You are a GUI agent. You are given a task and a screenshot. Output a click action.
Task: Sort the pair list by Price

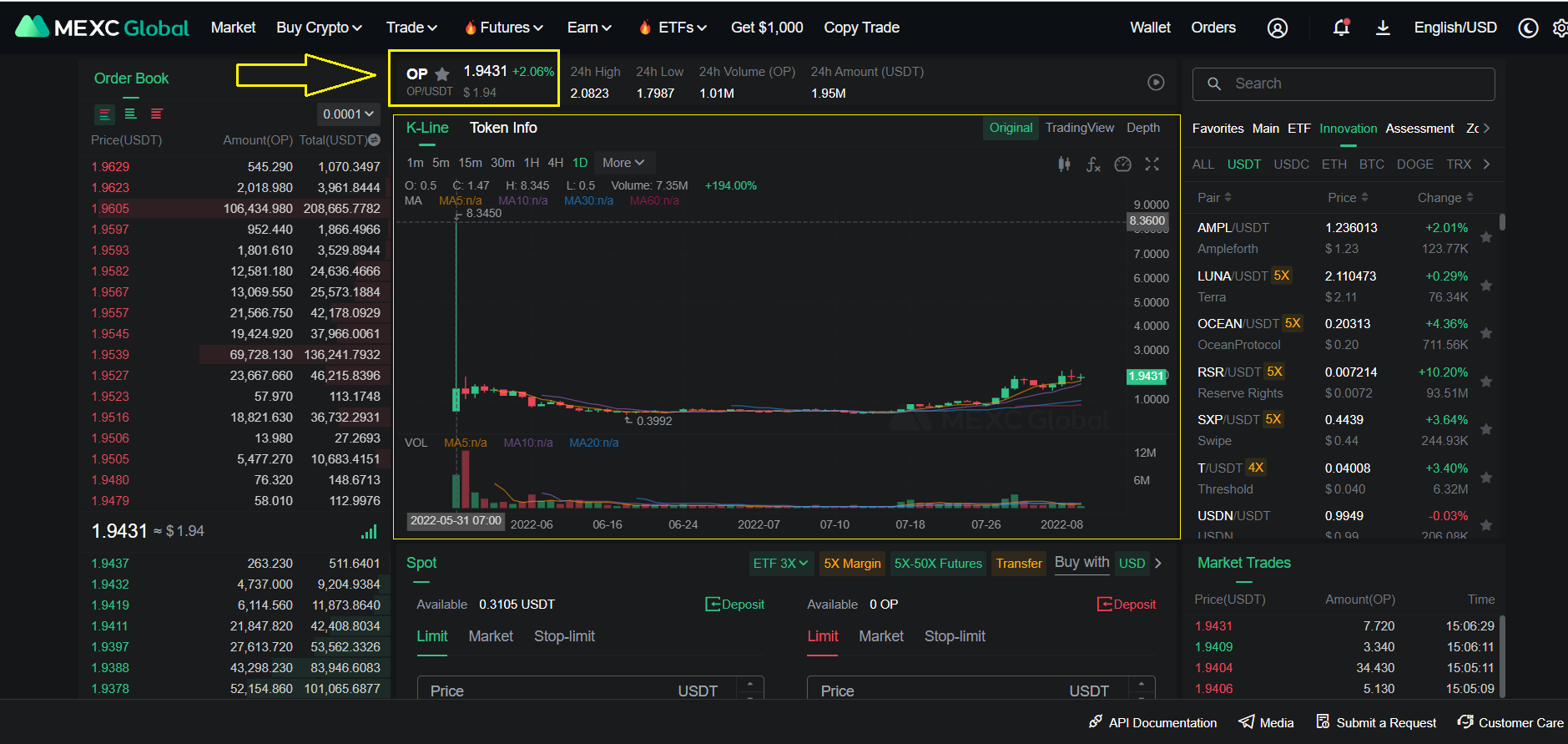pos(1348,198)
